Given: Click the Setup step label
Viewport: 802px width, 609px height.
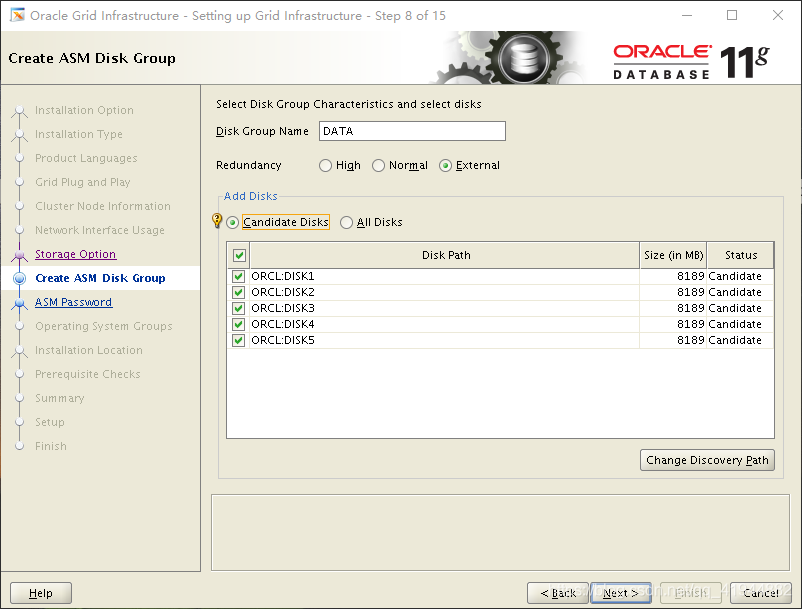Looking at the screenshot, I should [50, 422].
